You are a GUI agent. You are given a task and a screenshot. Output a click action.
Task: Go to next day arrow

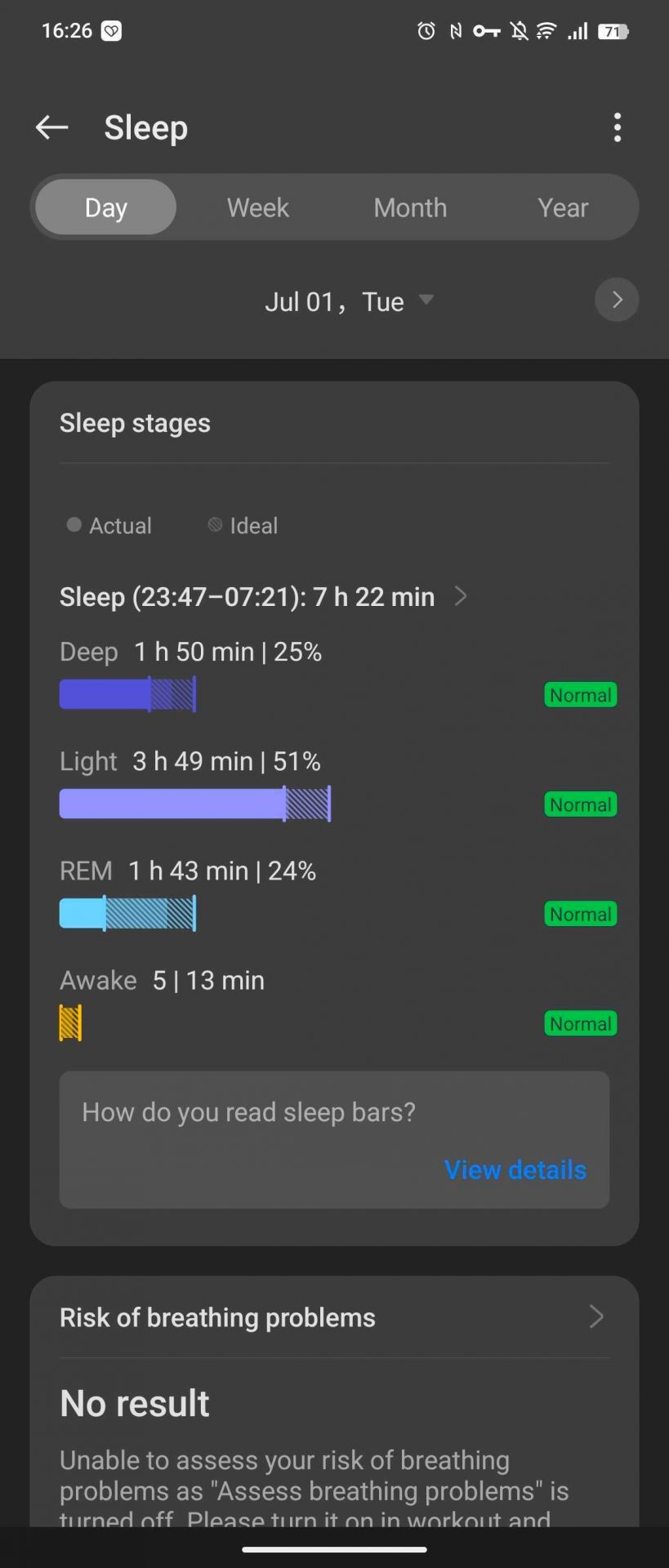coord(617,300)
